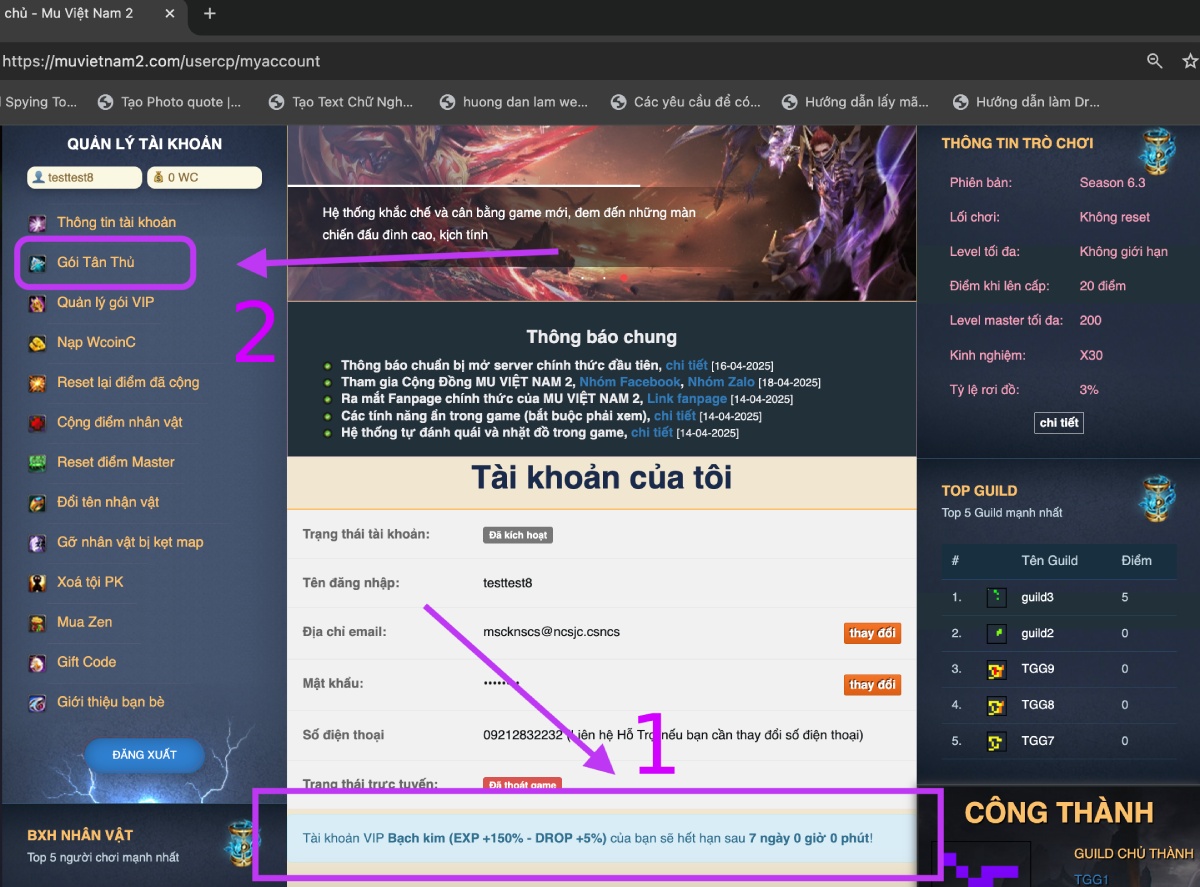Click the browser zoom magnifier icon
Viewport: 1200px width, 887px height.
pos(1154,61)
